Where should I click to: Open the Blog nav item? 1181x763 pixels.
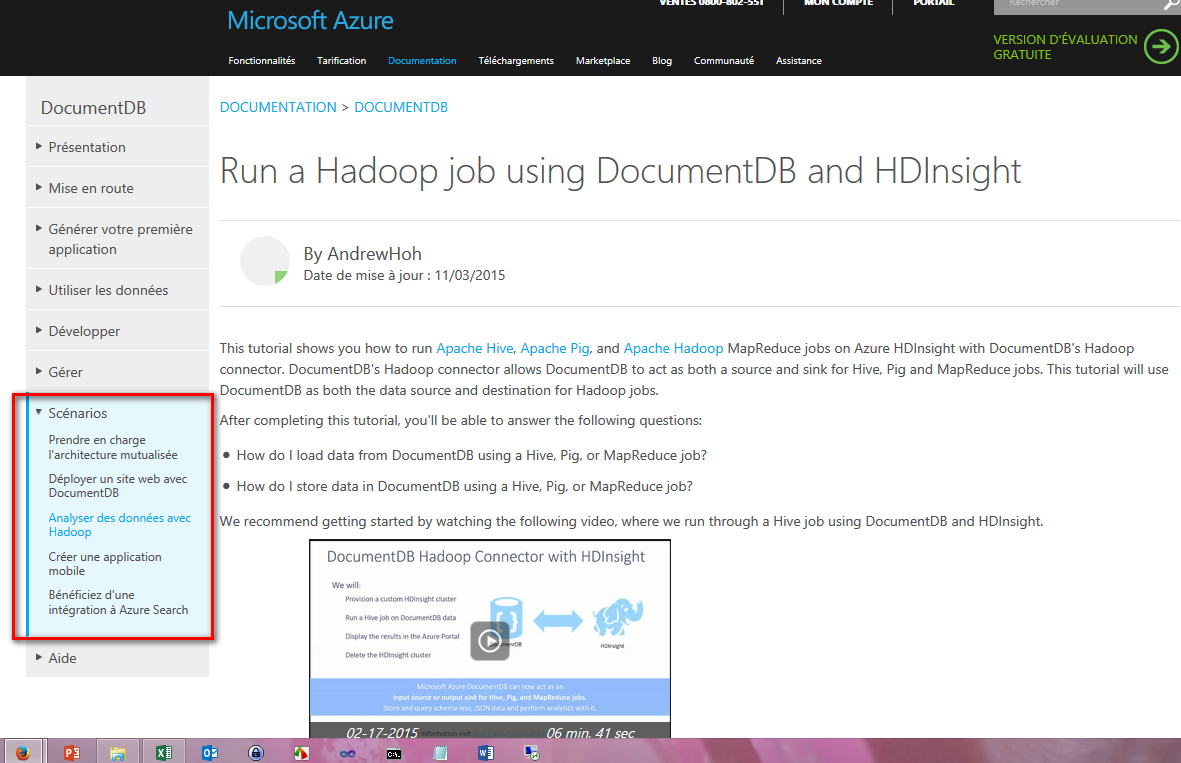coord(662,60)
